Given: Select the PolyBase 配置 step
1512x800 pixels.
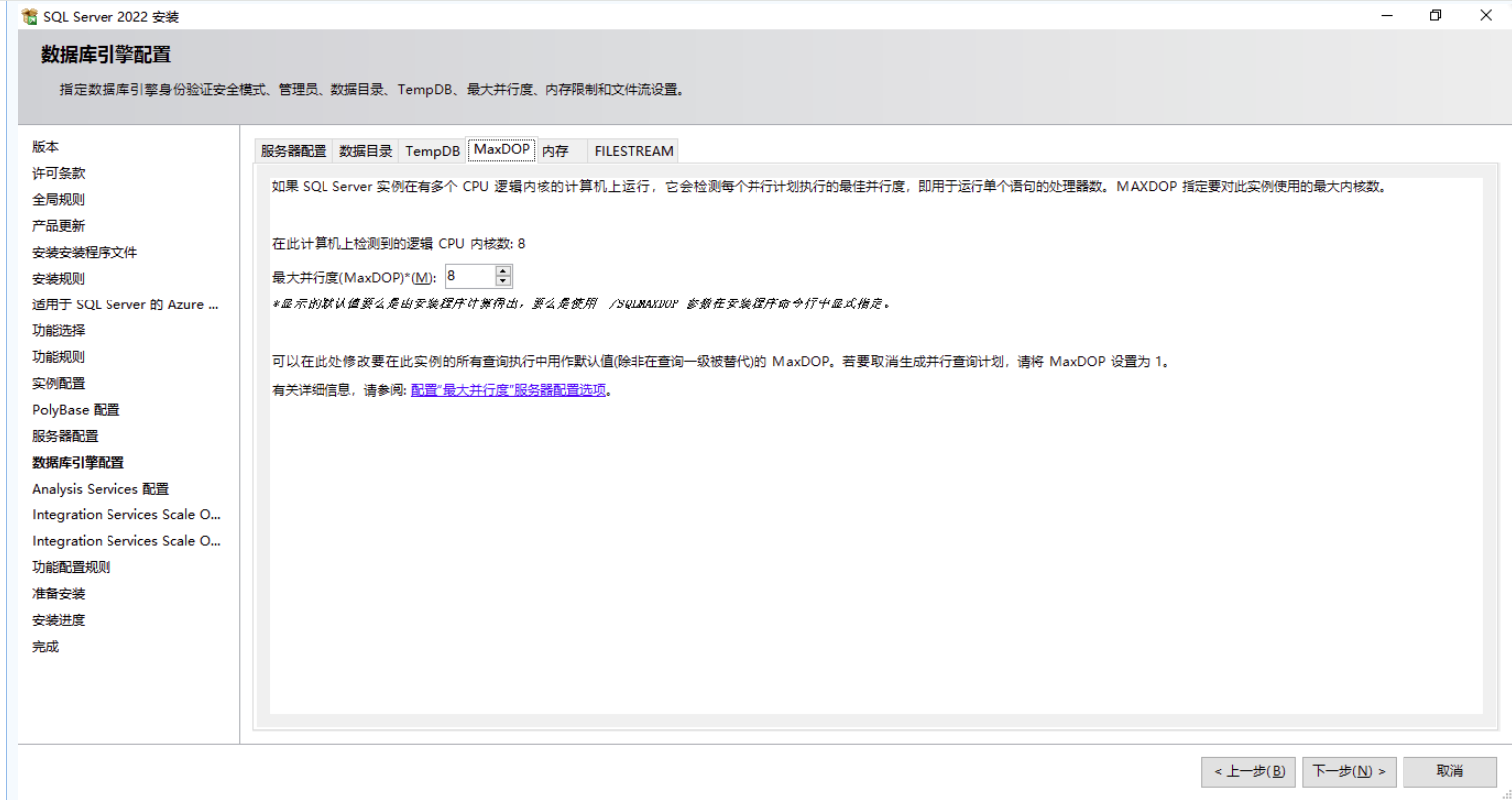Looking at the screenshot, I should point(76,410).
